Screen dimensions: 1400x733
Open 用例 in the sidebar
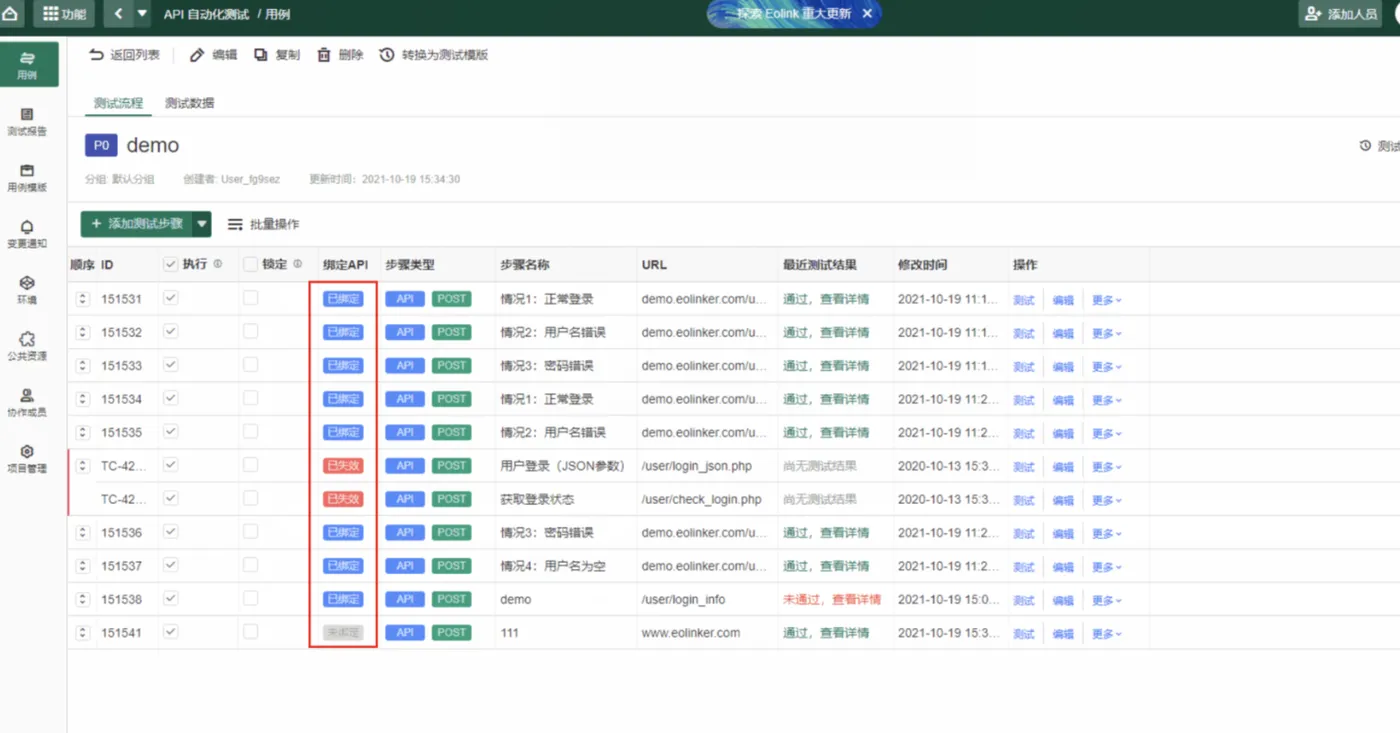coord(28,65)
